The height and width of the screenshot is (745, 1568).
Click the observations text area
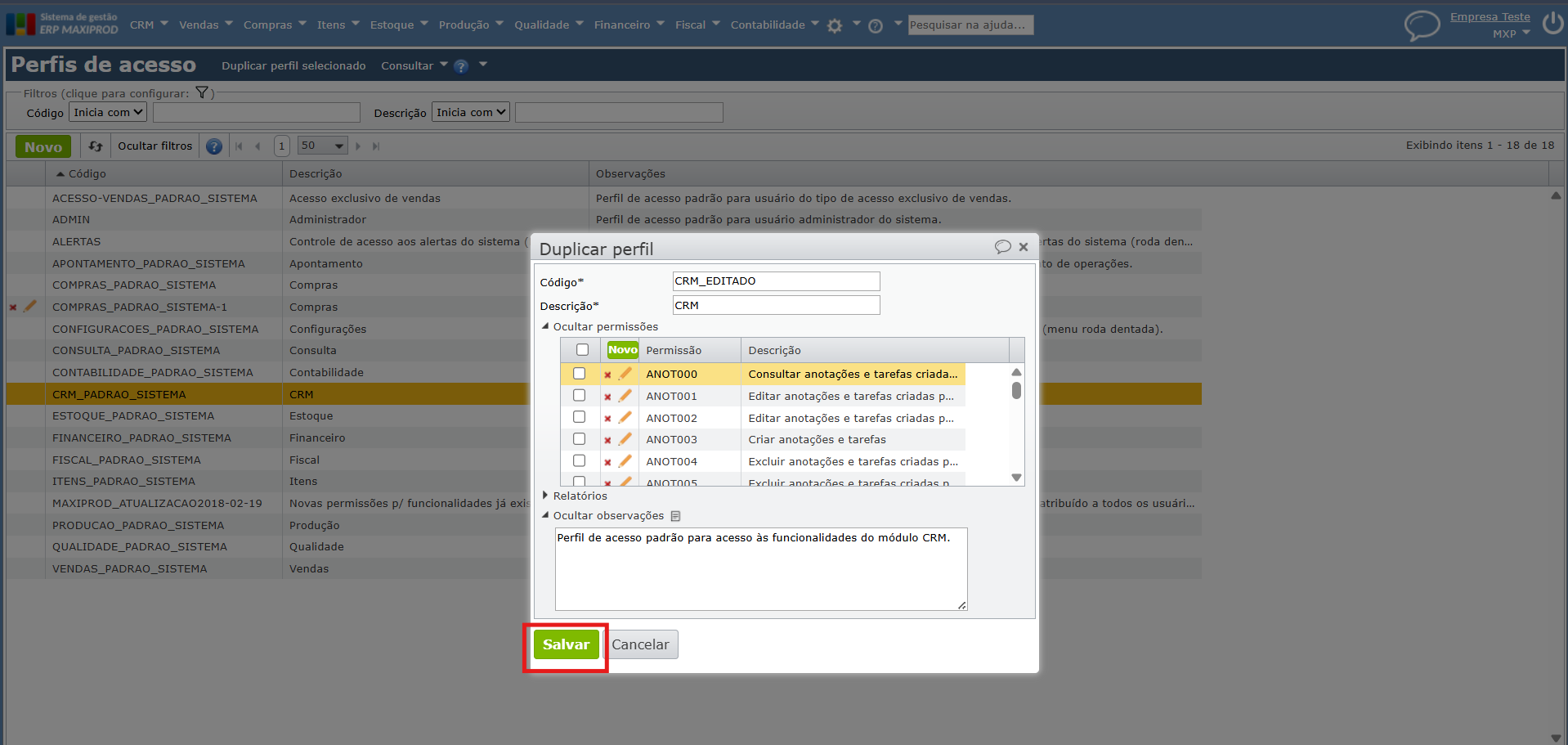[761, 569]
